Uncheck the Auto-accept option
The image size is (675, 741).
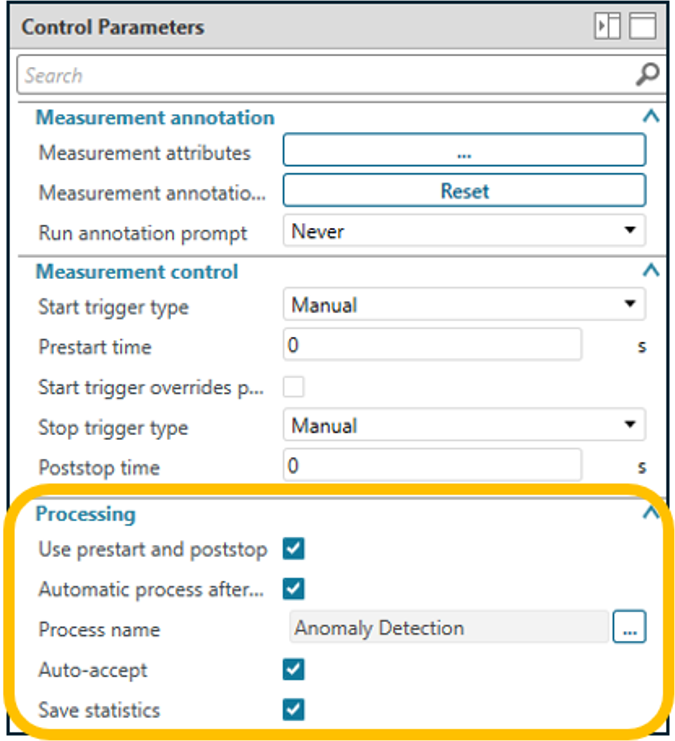click(293, 670)
